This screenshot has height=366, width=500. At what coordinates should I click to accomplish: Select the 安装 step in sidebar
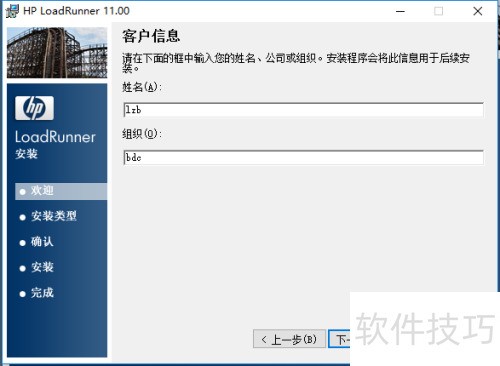[x=36, y=267]
